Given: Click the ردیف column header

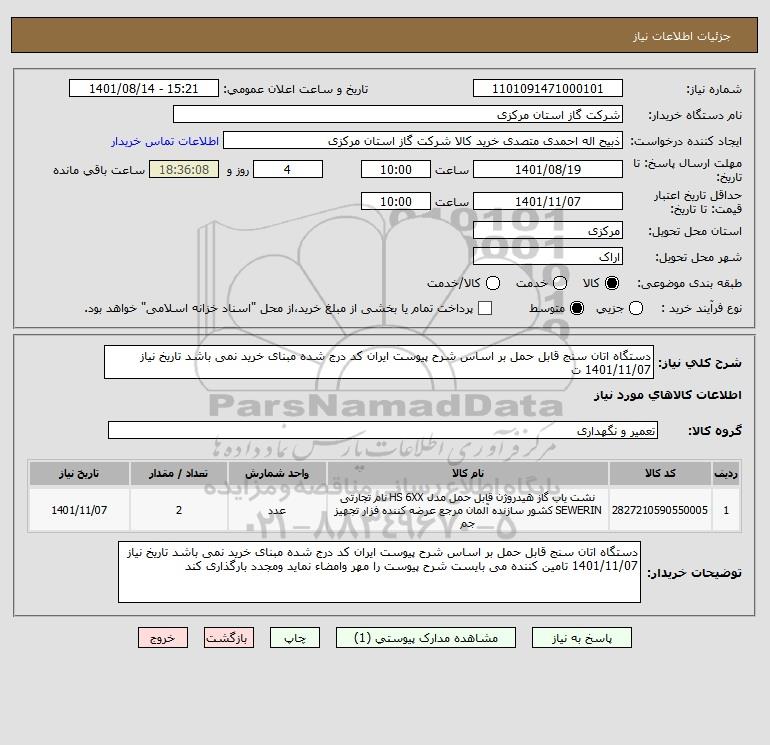Looking at the screenshot, I should point(726,473).
